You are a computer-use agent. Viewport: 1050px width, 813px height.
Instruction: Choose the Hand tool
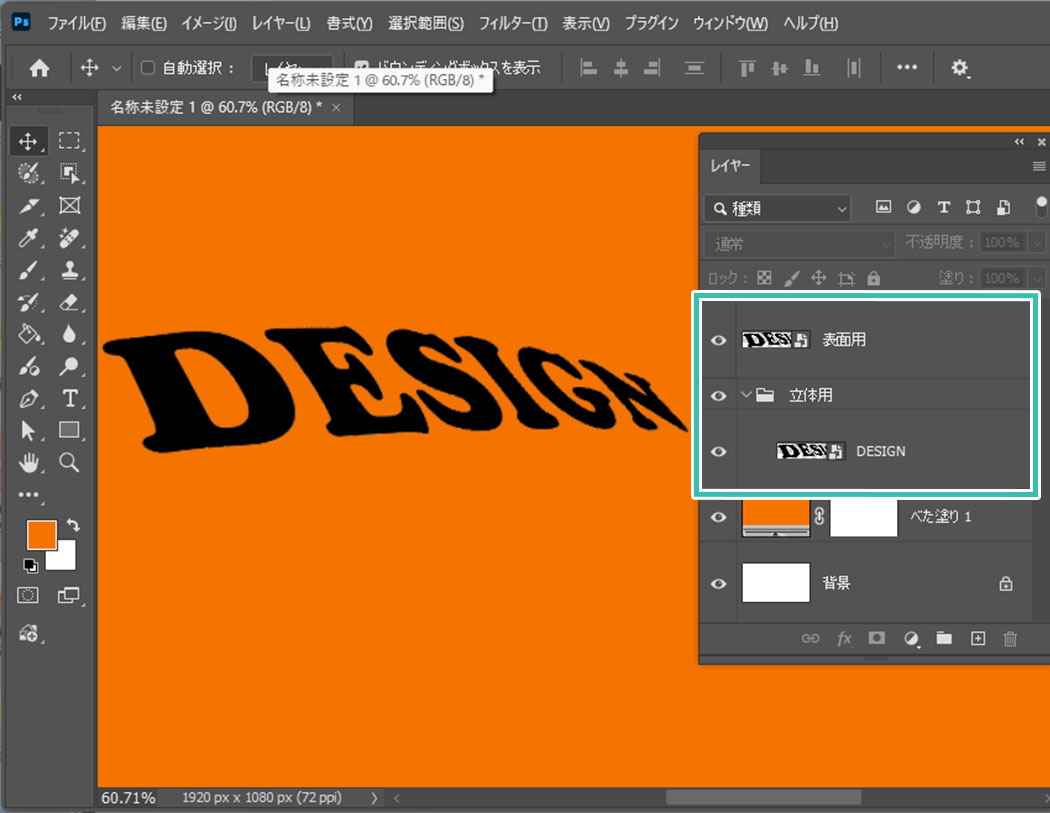click(30, 462)
